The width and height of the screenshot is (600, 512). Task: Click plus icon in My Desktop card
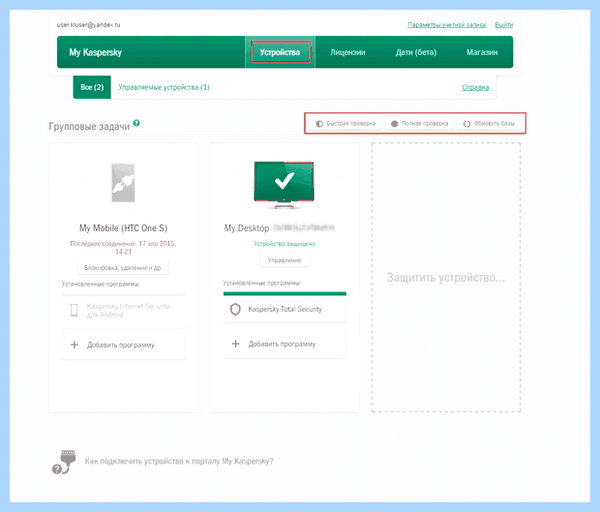[236, 344]
